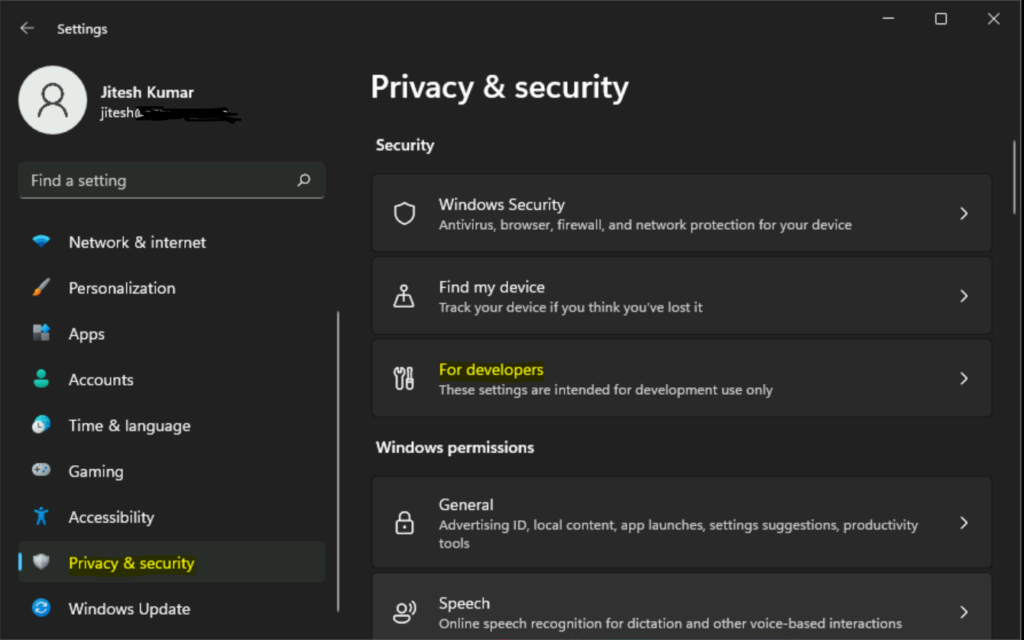
Task: Click the back arrow navigation button
Action: 26,28
